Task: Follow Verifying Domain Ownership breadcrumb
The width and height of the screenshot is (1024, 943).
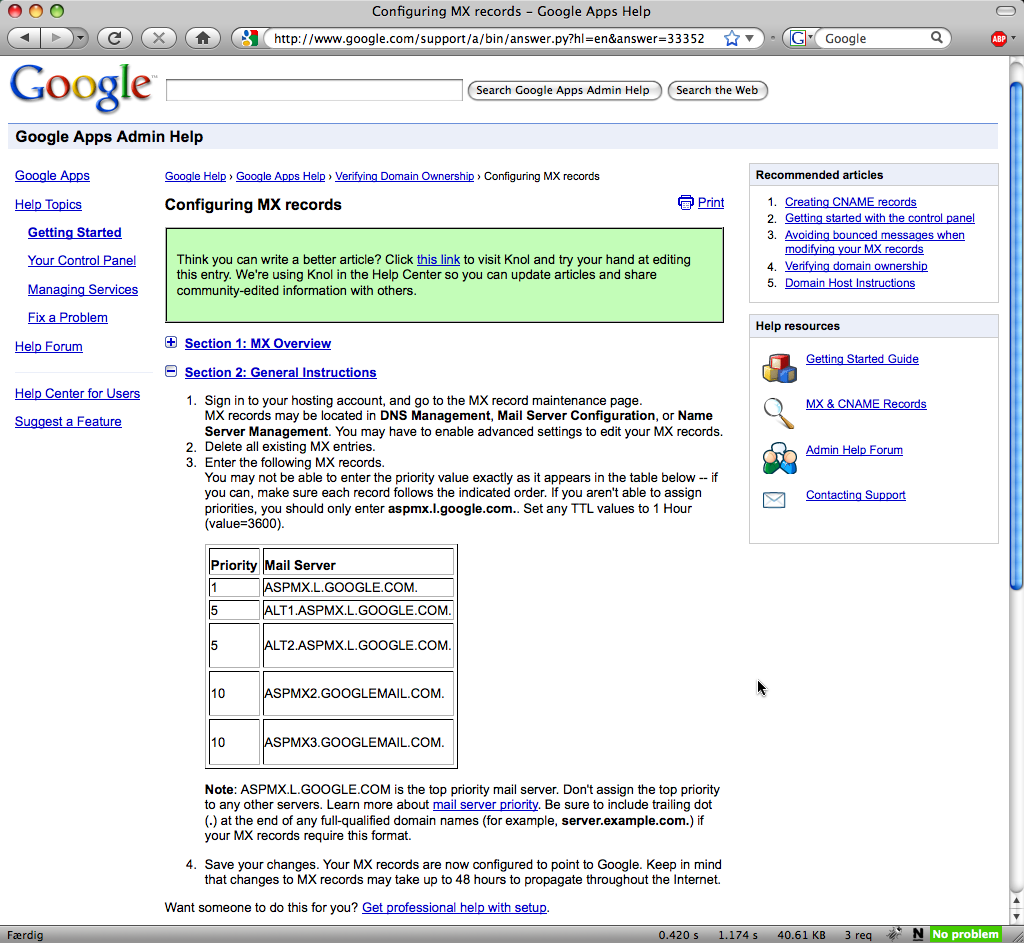Action: point(404,176)
